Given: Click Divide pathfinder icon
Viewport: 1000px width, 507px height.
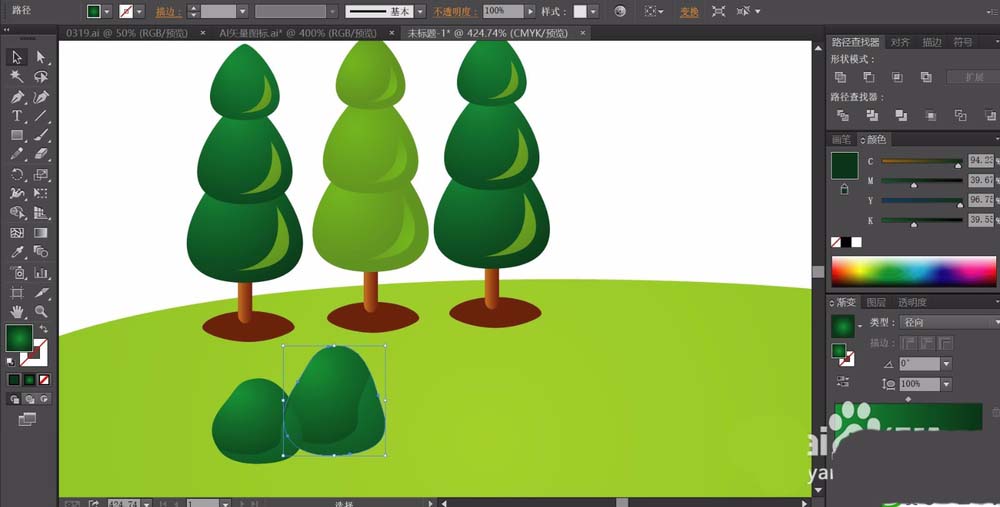Looking at the screenshot, I should [x=842, y=115].
